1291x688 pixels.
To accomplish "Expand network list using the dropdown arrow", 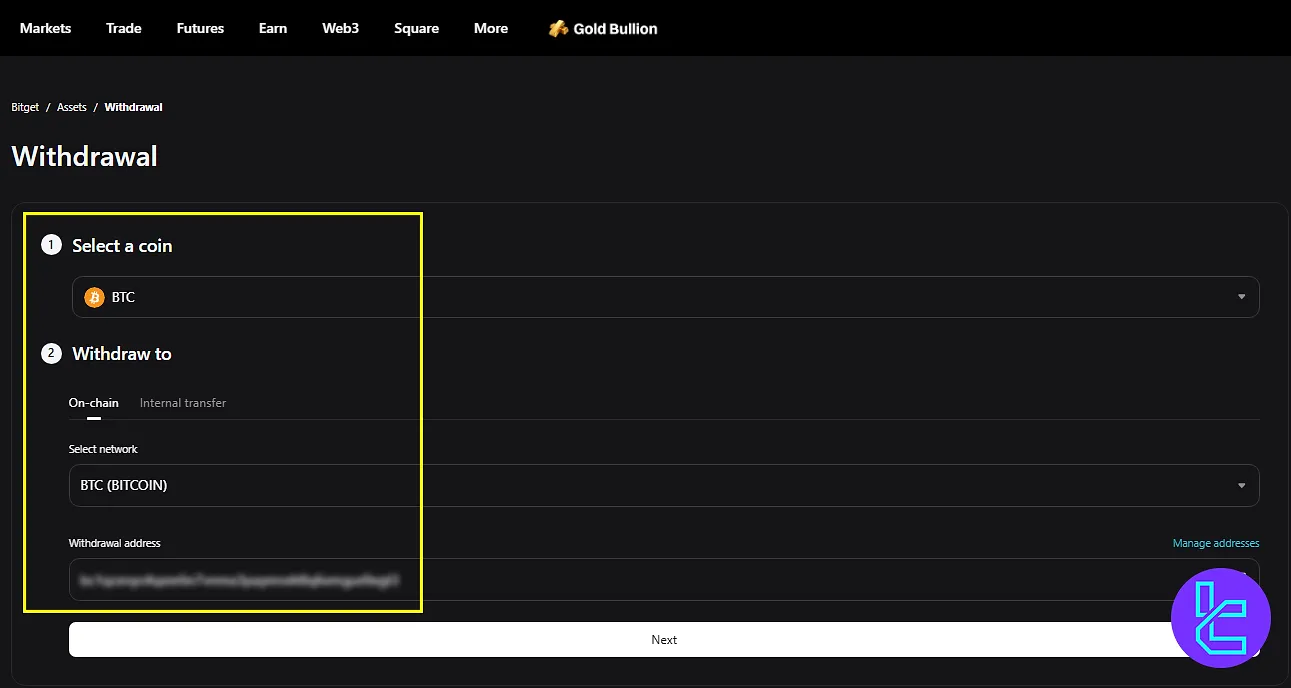I will click(x=1241, y=485).
